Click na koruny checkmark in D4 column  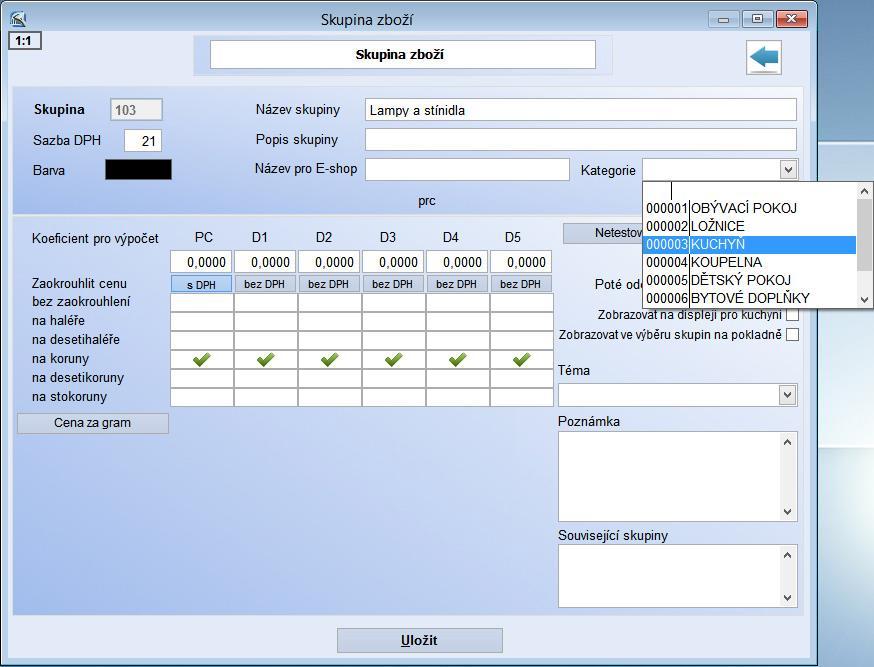[458, 359]
